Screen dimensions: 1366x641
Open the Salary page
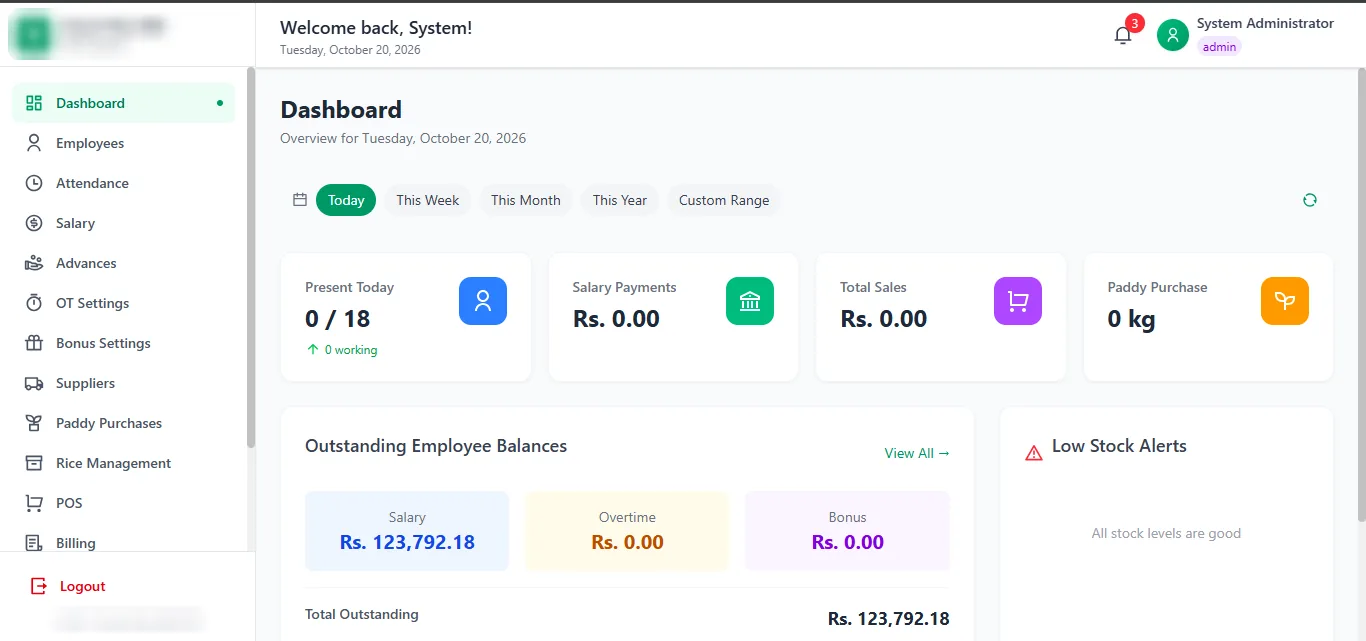[x=124, y=223]
